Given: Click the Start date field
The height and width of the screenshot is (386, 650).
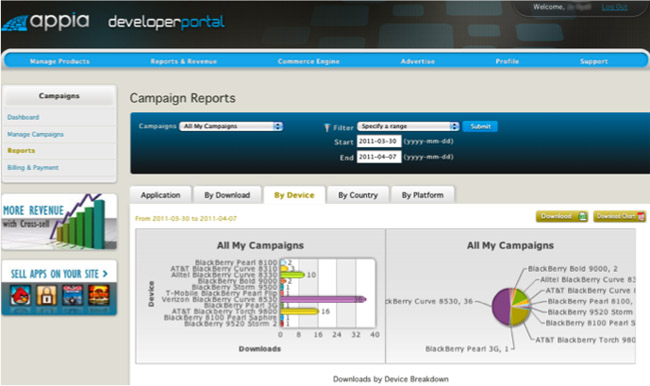Looking at the screenshot, I should tap(378, 141).
